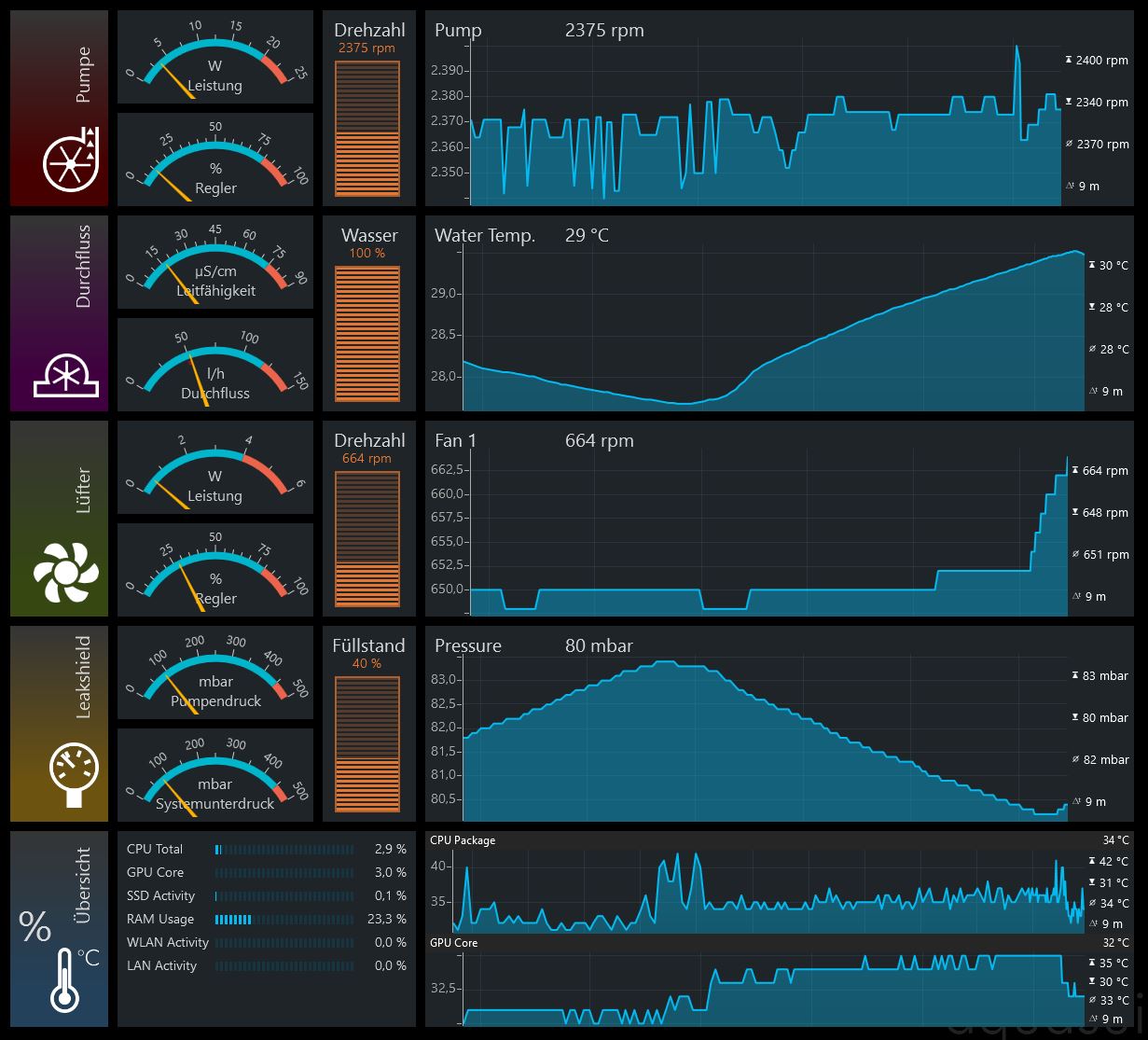Viewport: 1148px width, 1040px height.
Task: Click the Leakshield pressure gauge icon
Action: 73,774
